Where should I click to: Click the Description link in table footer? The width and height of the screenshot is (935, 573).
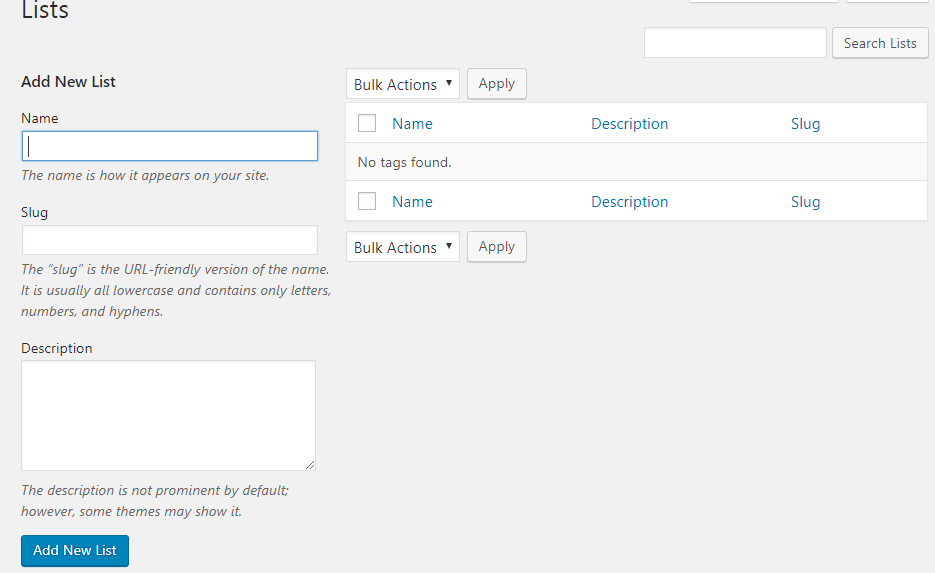click(629, 202)
